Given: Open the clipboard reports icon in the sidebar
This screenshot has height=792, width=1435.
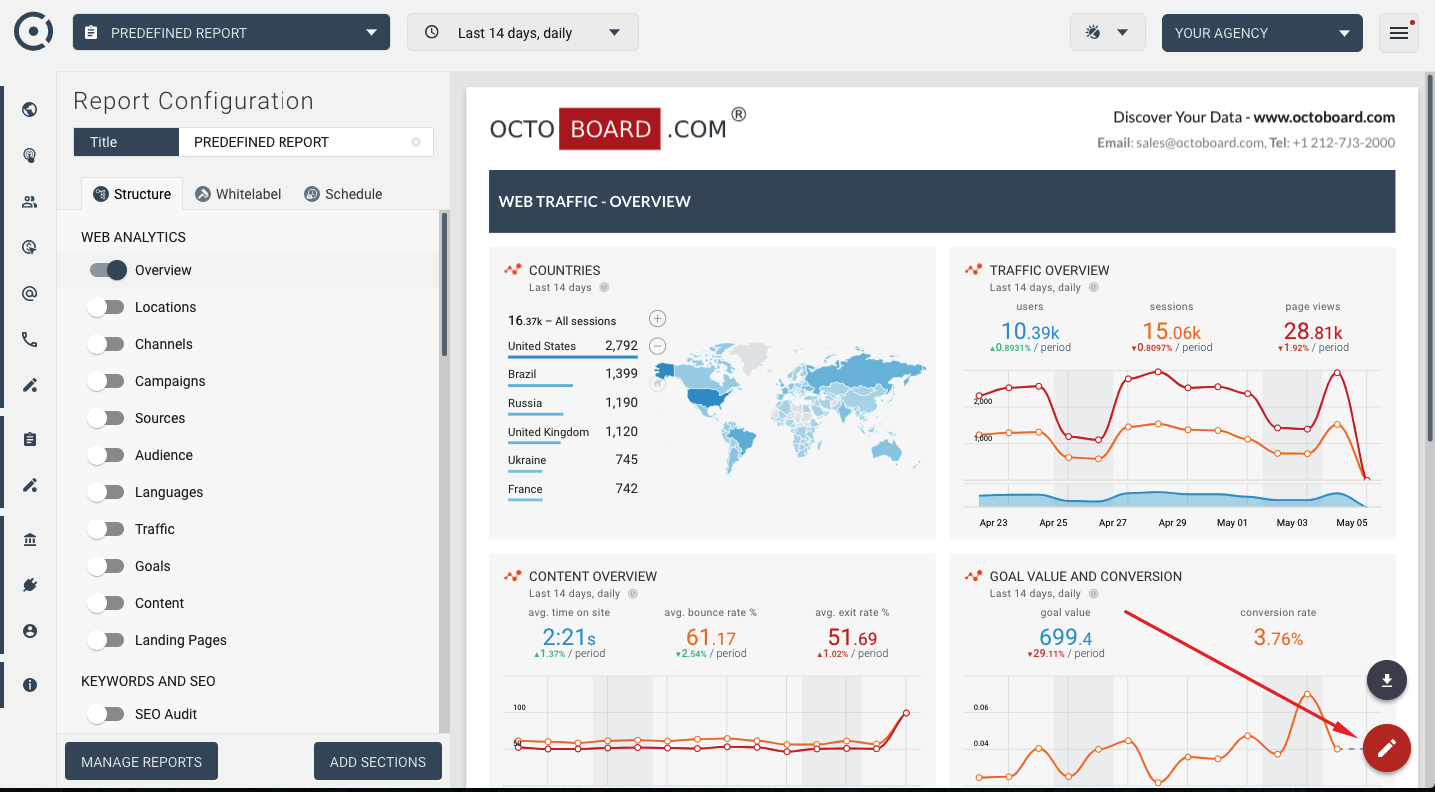Looking at the screenshot, I should [x=29, y=439].
